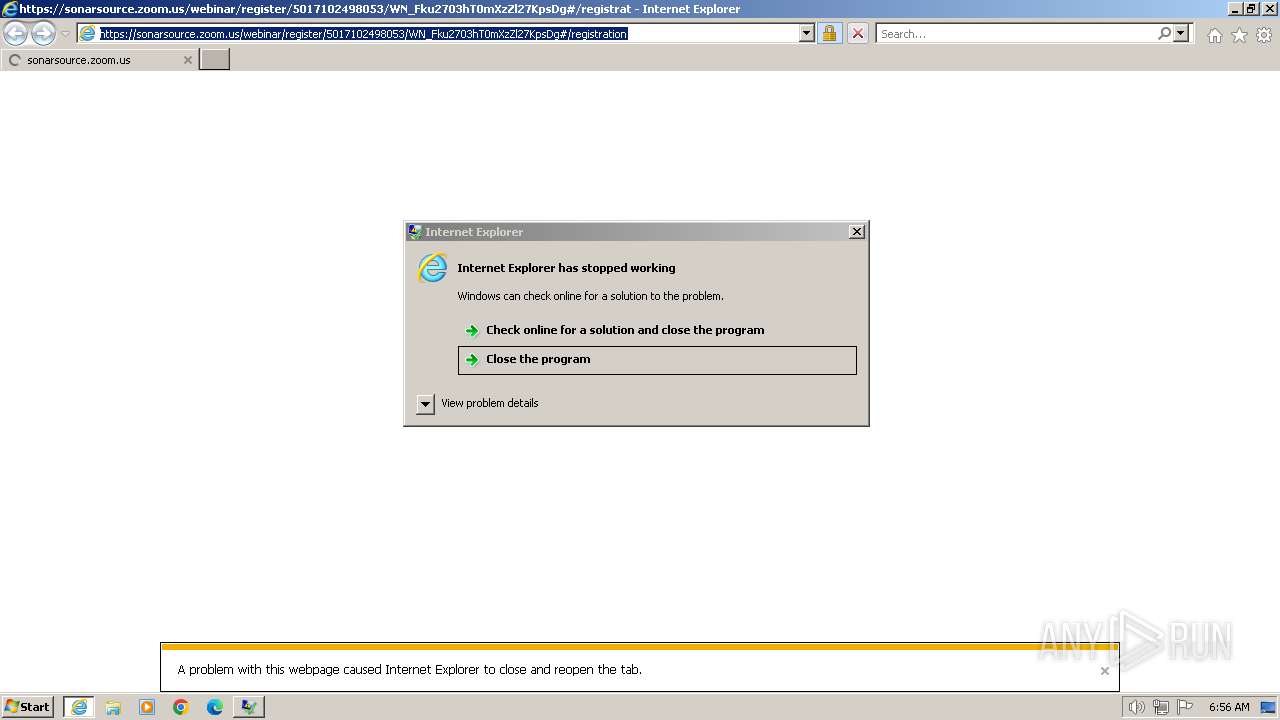
Task: Launch the Media Player taskbar icon
Action: [x=147, y=707]
